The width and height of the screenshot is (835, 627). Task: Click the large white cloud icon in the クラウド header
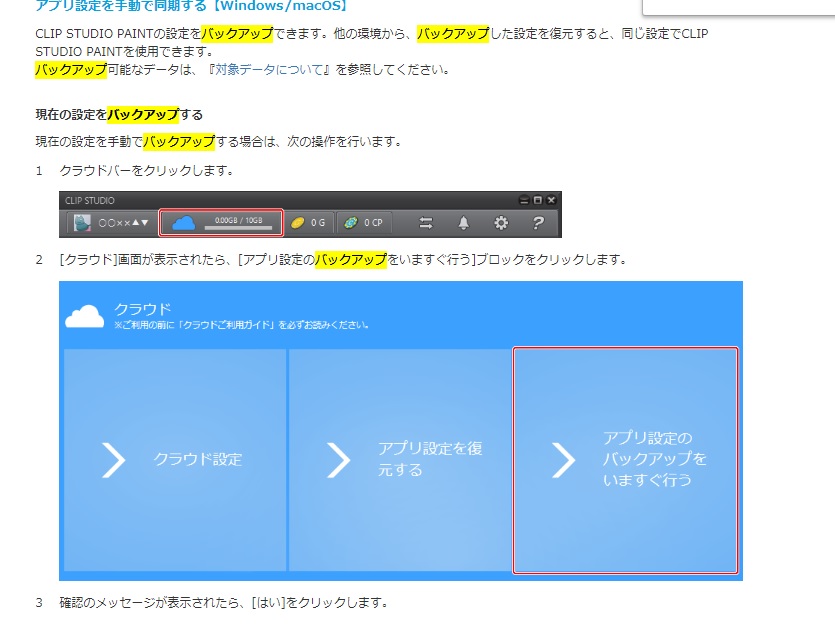click(x=84, y=316)
